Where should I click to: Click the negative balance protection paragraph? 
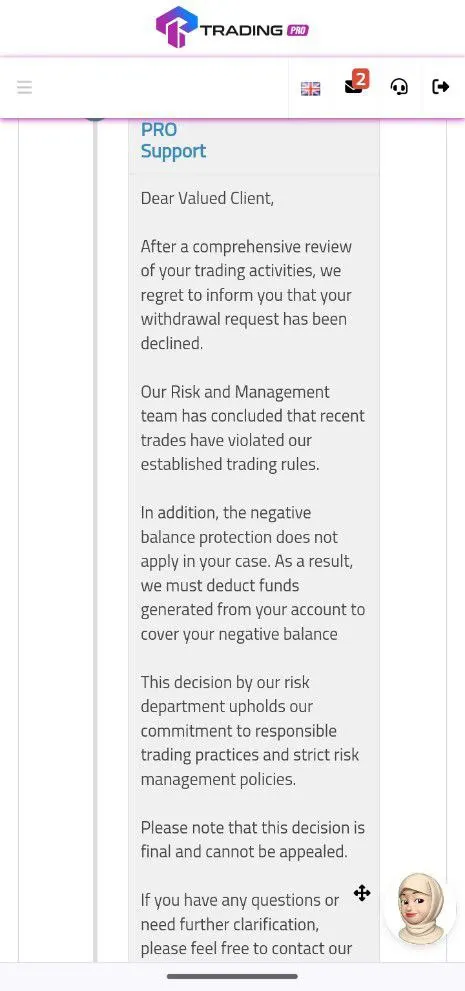point(253,573)
